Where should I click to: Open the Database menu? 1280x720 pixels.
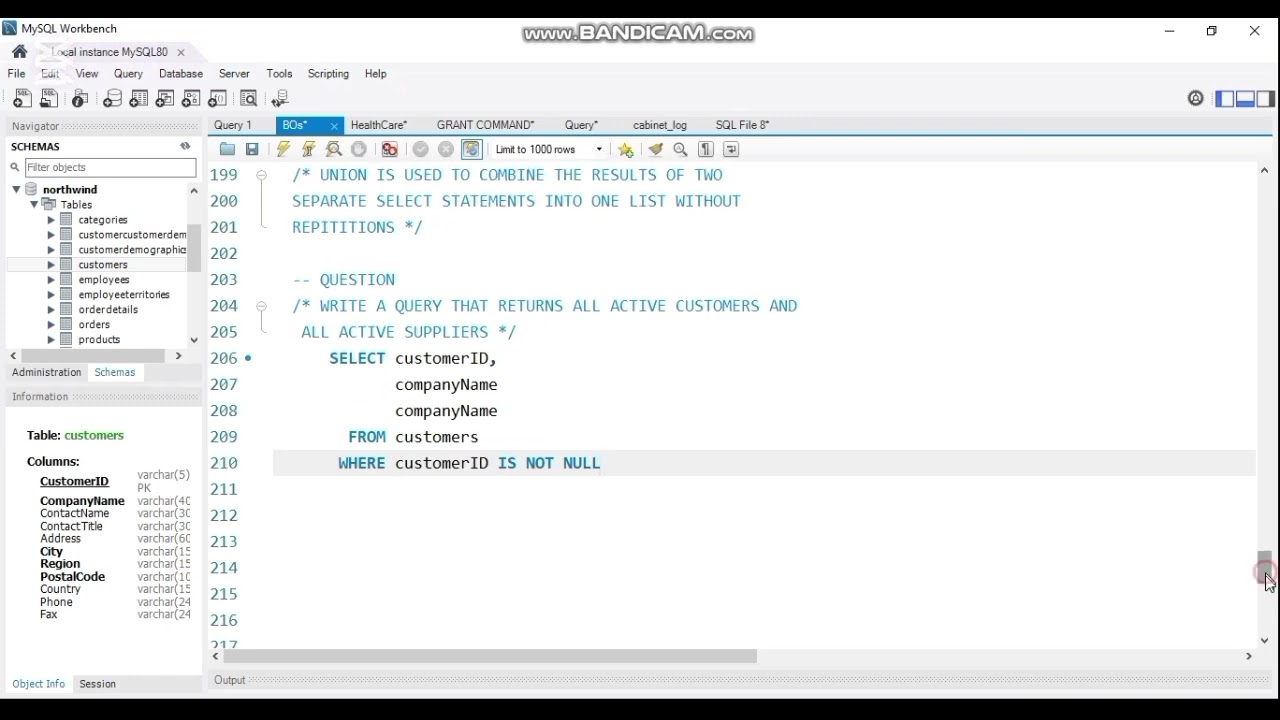tap(181, 74)
